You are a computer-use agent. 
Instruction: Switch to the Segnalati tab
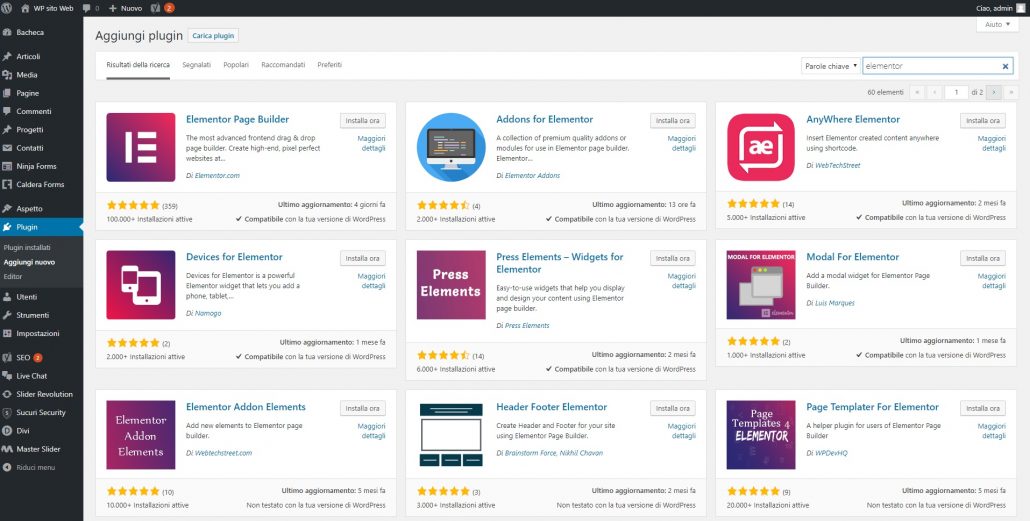point(196,65)
